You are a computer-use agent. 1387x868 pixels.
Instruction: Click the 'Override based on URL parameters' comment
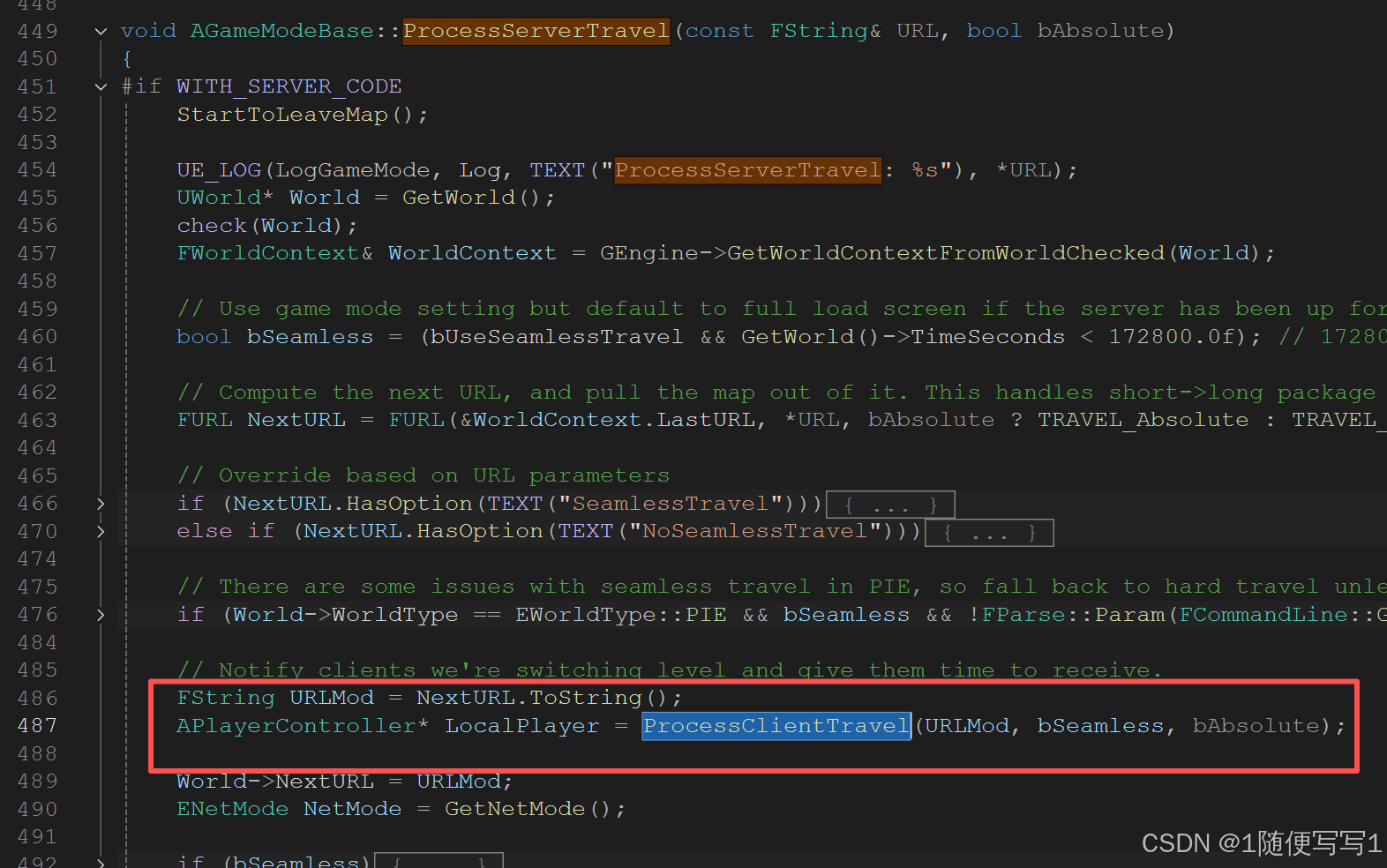tap(424, 475)
